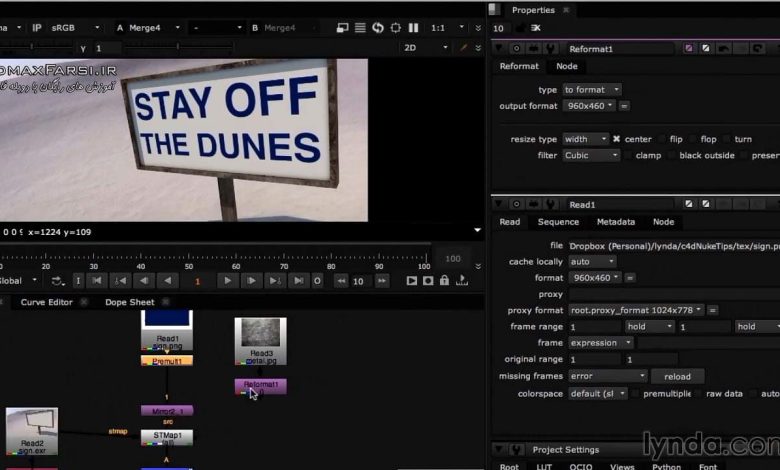Viewport: 780px width, 470px height.
Task: Click the play backward button in timeline
Action: pos(168,281)
